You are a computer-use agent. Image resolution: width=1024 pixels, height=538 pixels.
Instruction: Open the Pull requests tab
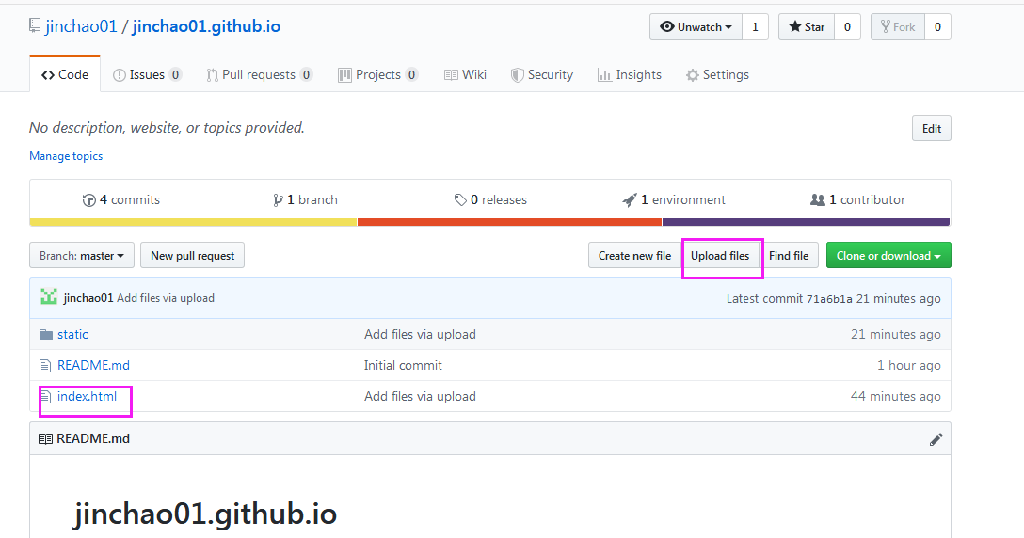coord(259,74)
